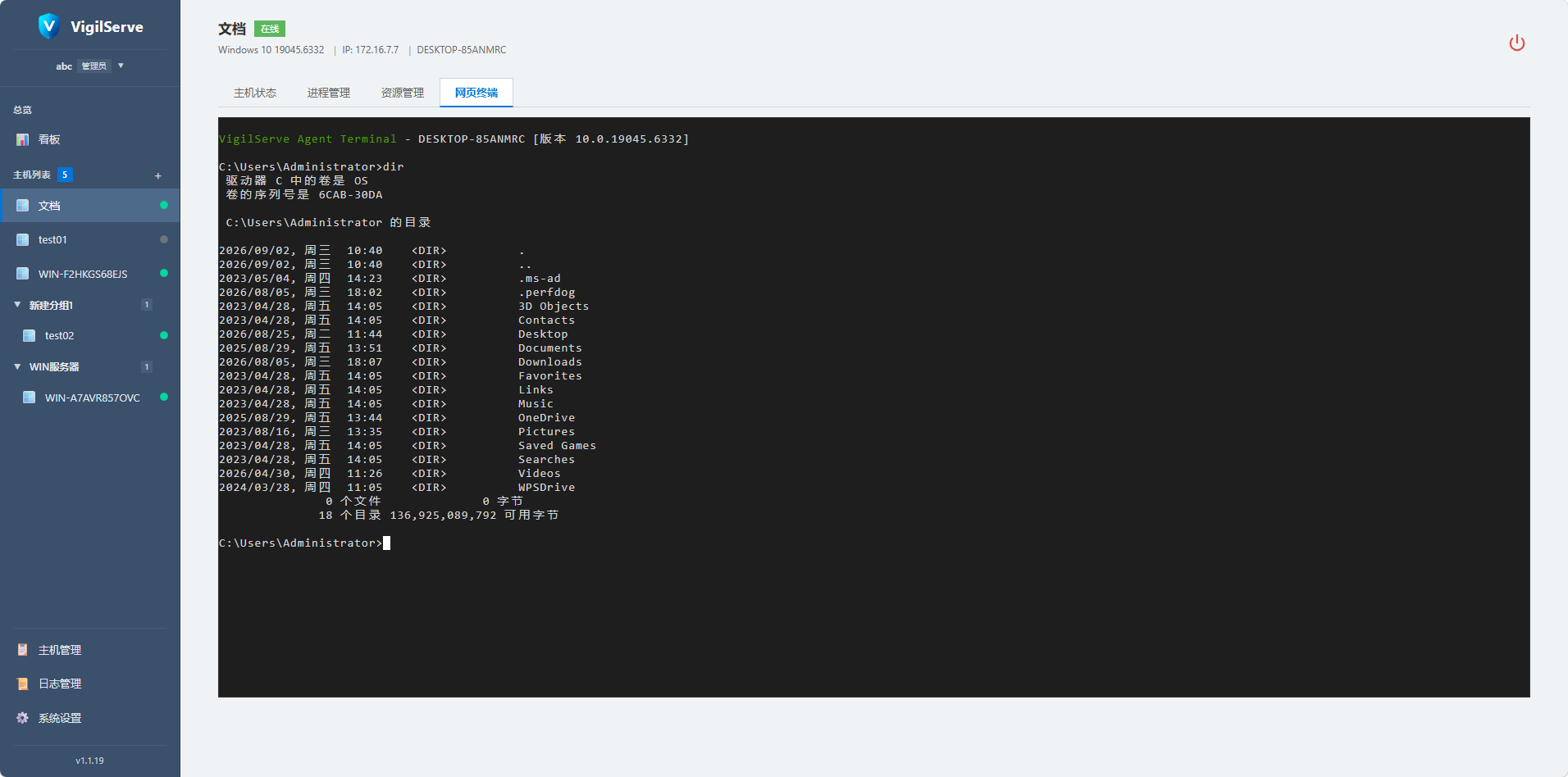
Task: Open the 看板 dashboard
Action: click(89, 139)
